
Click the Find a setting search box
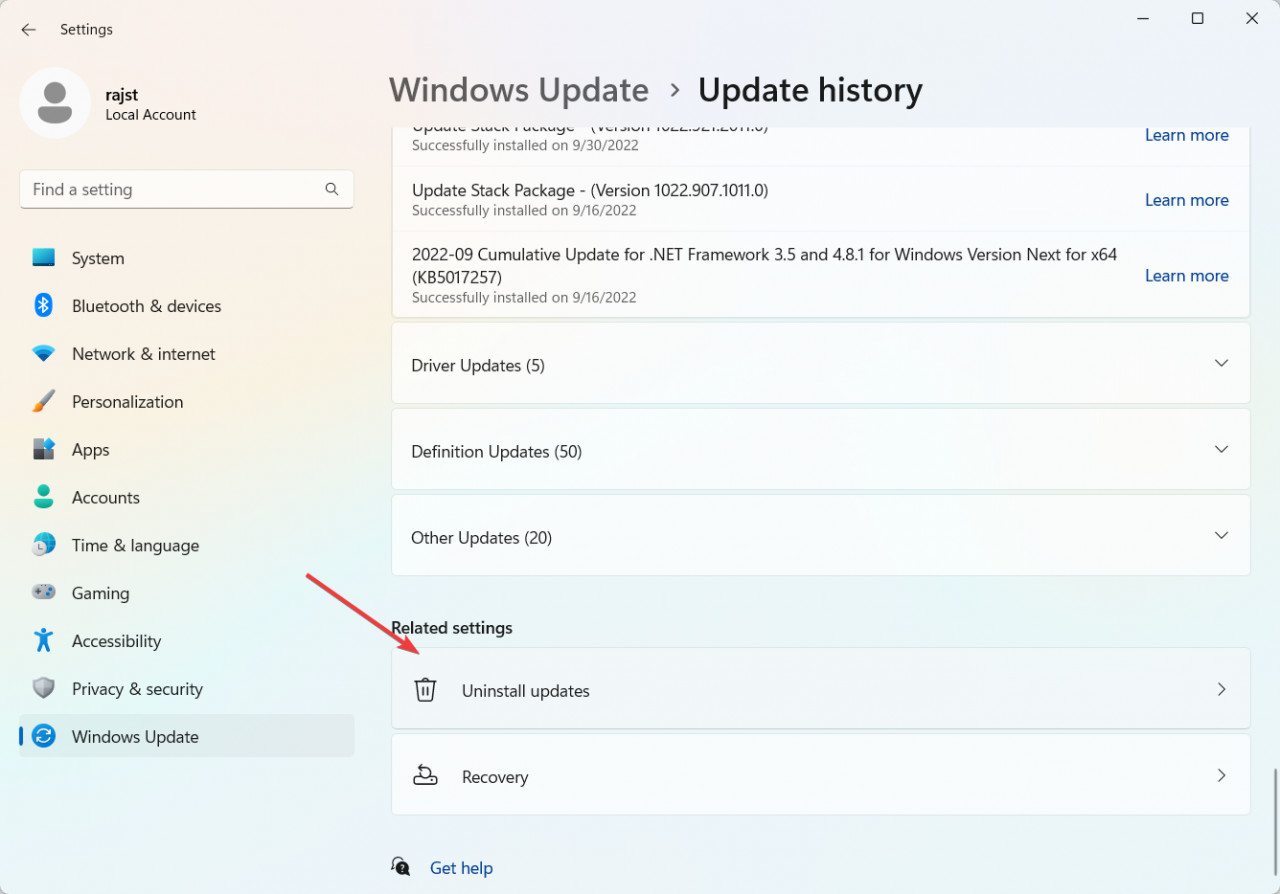[175, 189]
